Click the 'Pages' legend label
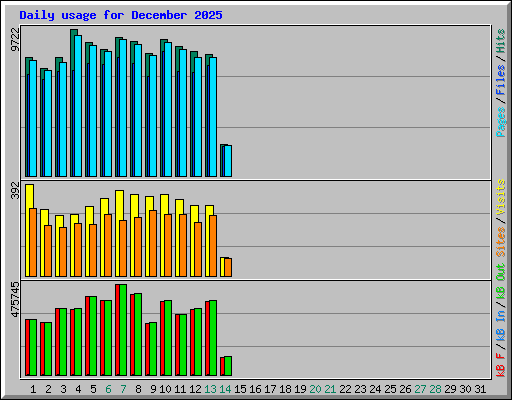512x400 pixels. [x=501, y=122]
